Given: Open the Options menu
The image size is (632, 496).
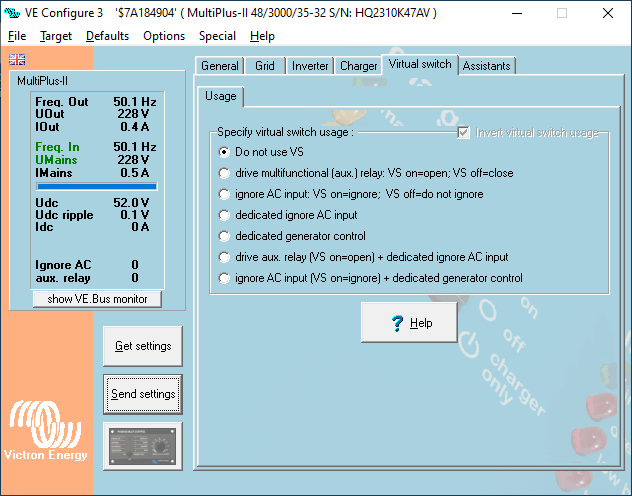Looking at the screenshot, I should tap(164, 36).
